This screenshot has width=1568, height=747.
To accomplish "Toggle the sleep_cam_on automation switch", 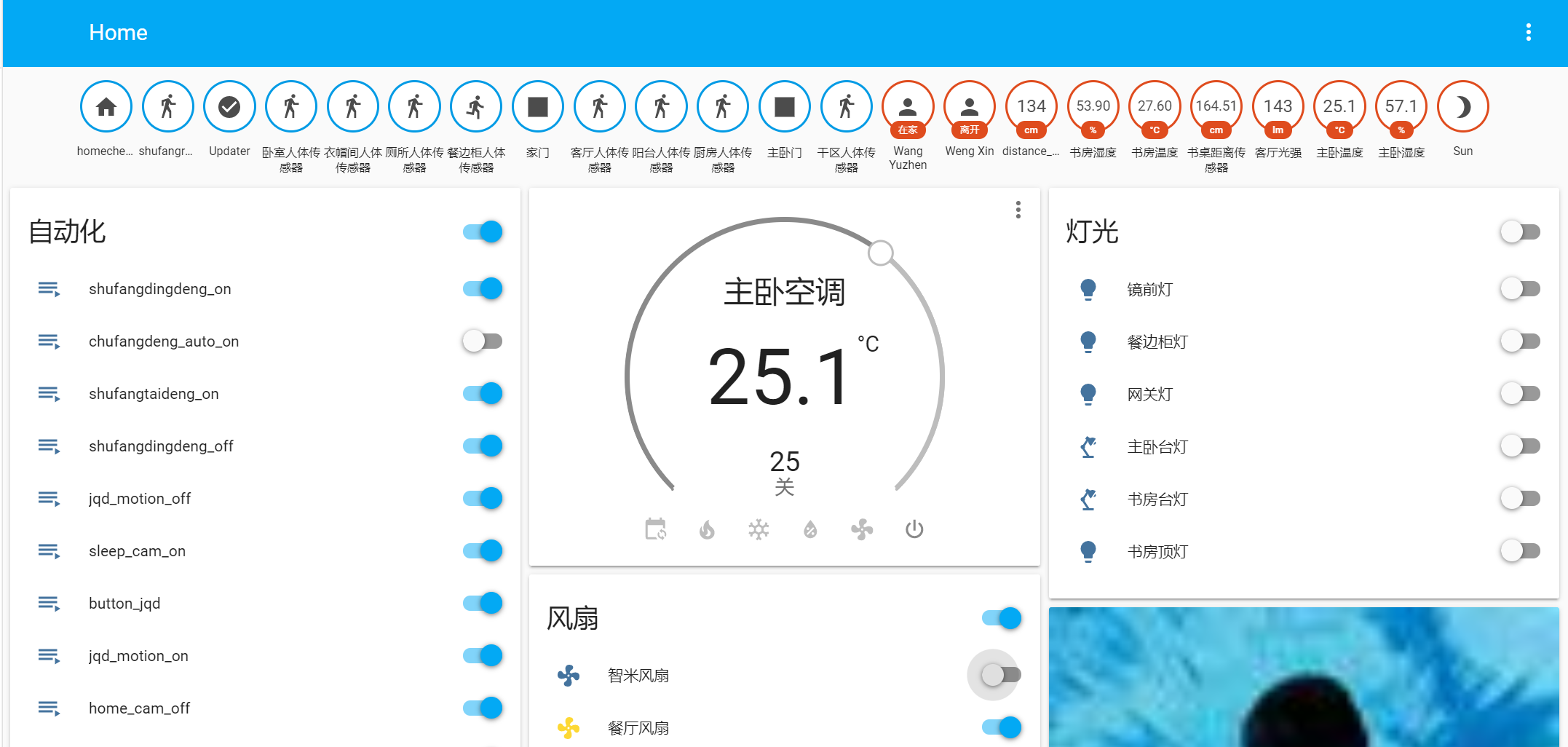I will pos(483,550).
